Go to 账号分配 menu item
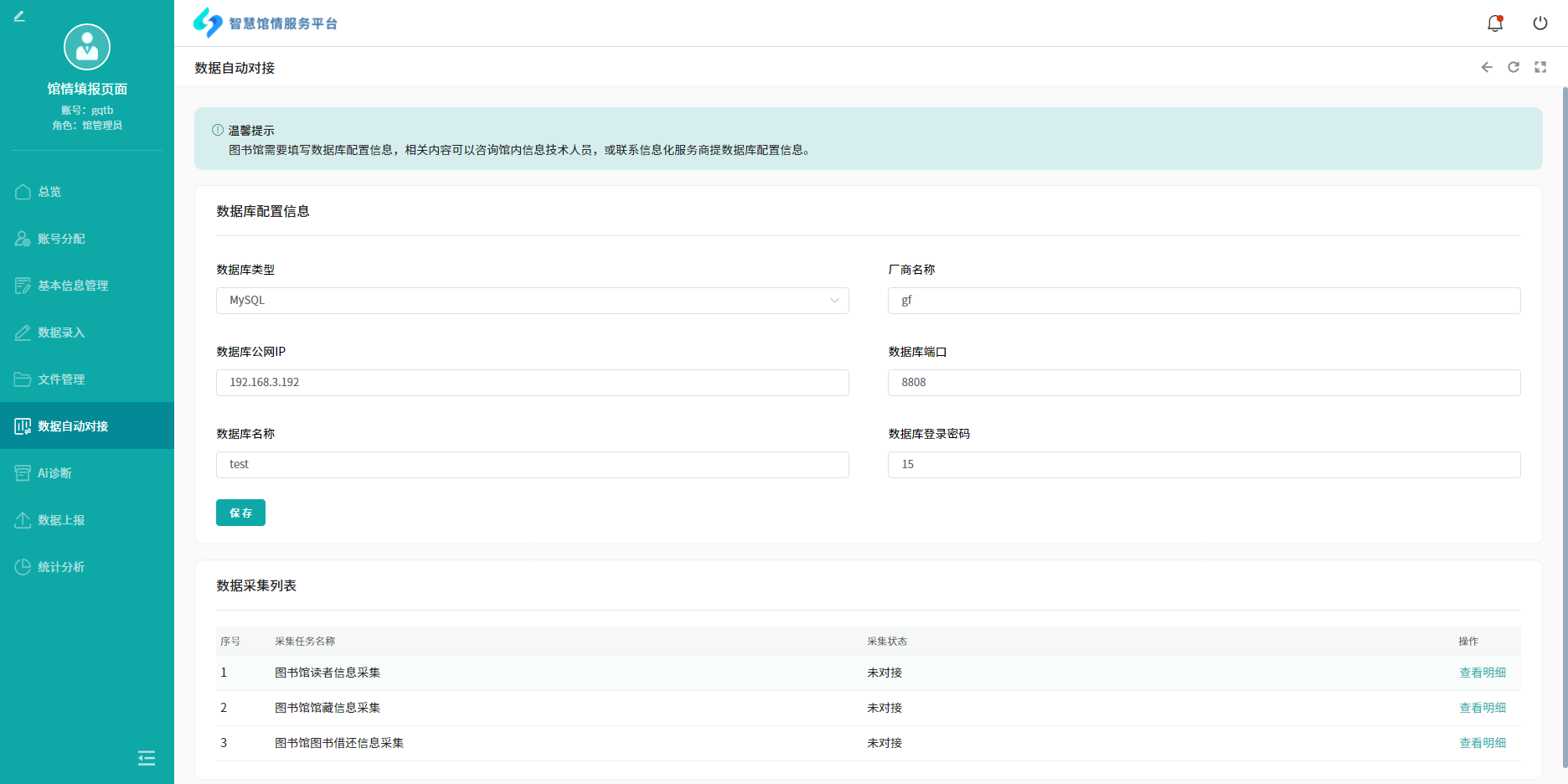The width and height of the screenshot is (1568, 784). [x=61, y=239]
